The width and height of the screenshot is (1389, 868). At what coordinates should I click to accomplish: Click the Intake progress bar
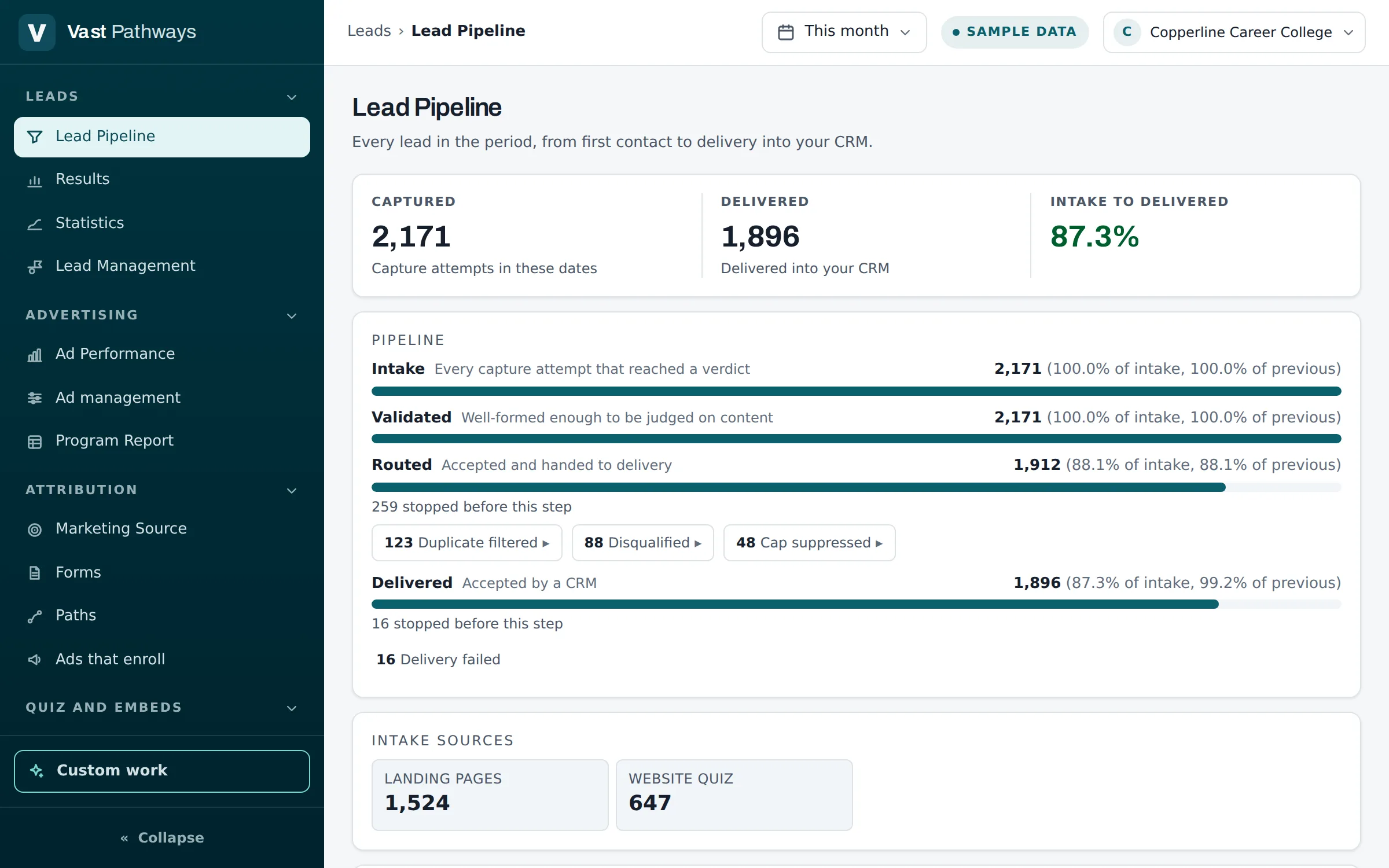(856, 392)
